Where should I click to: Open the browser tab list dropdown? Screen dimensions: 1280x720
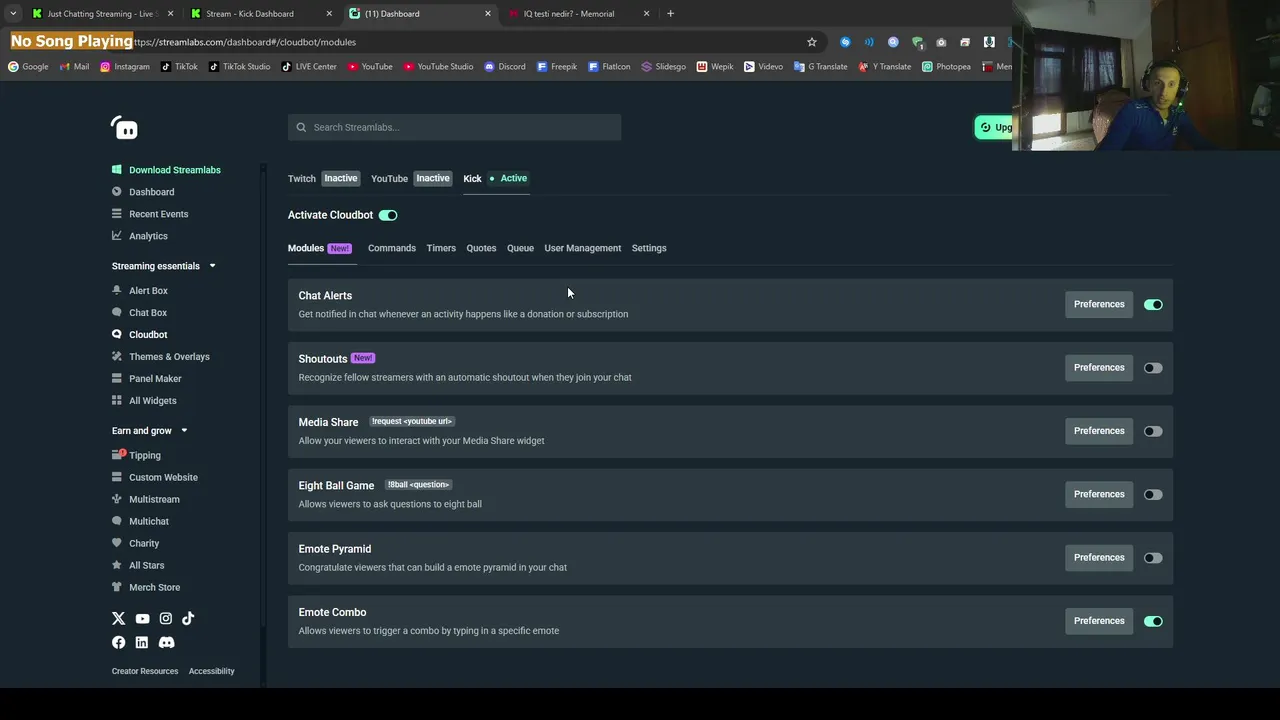[13, 13]
